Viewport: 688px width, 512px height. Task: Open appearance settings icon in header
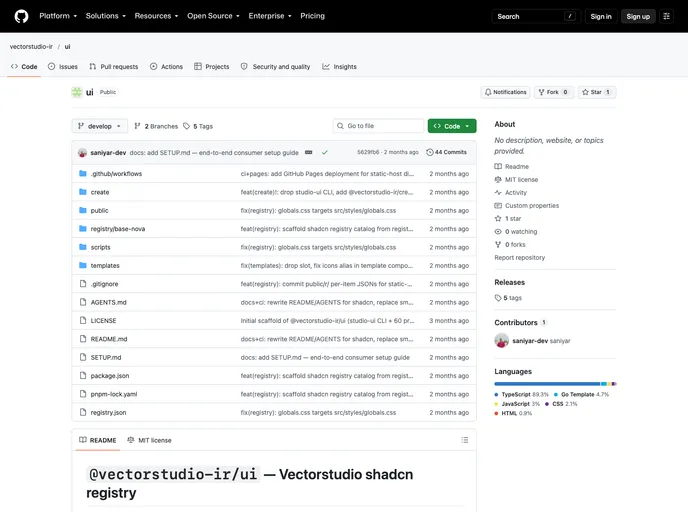tap(666, 16)
